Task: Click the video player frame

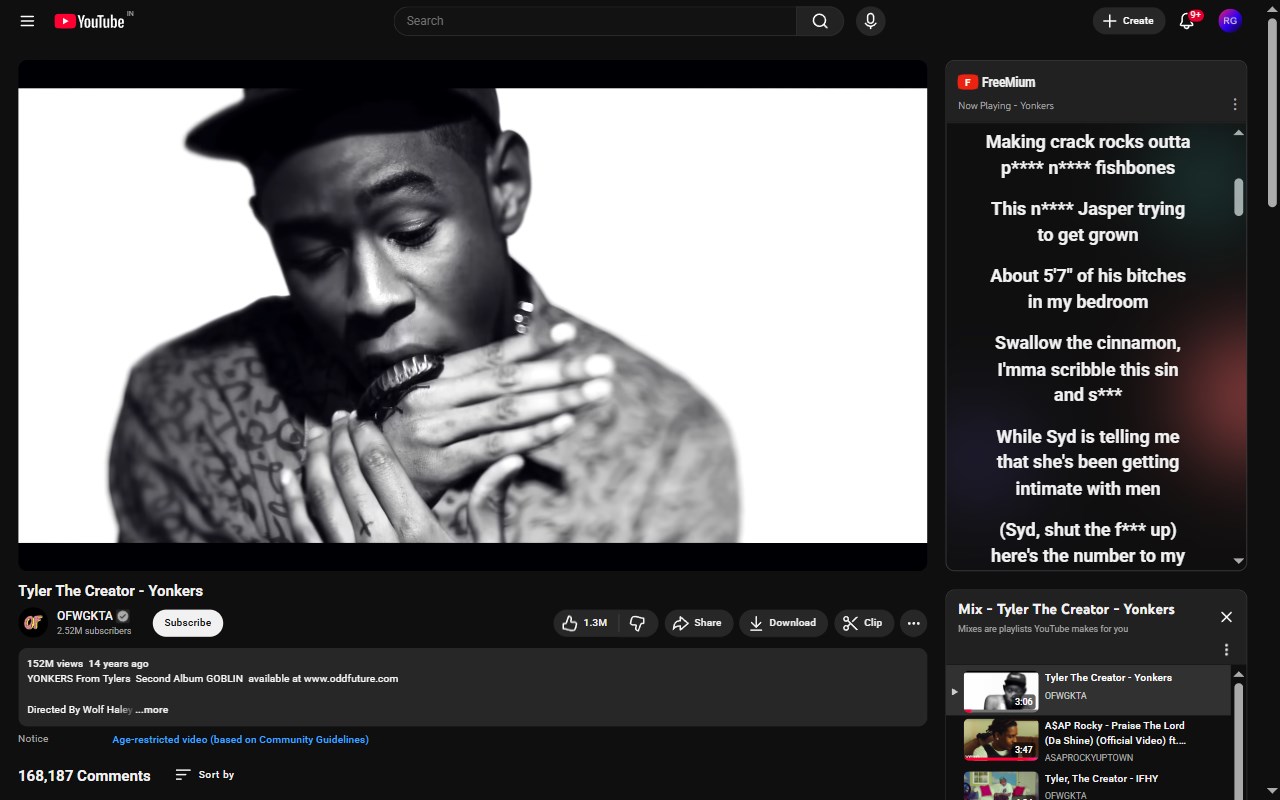Action: [473, 316]
